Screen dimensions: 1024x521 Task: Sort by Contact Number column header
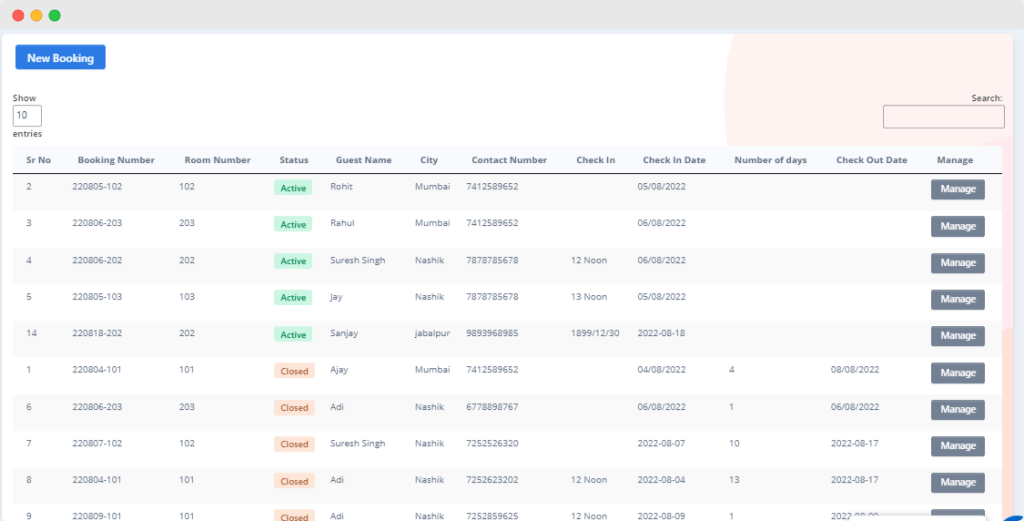509,160
